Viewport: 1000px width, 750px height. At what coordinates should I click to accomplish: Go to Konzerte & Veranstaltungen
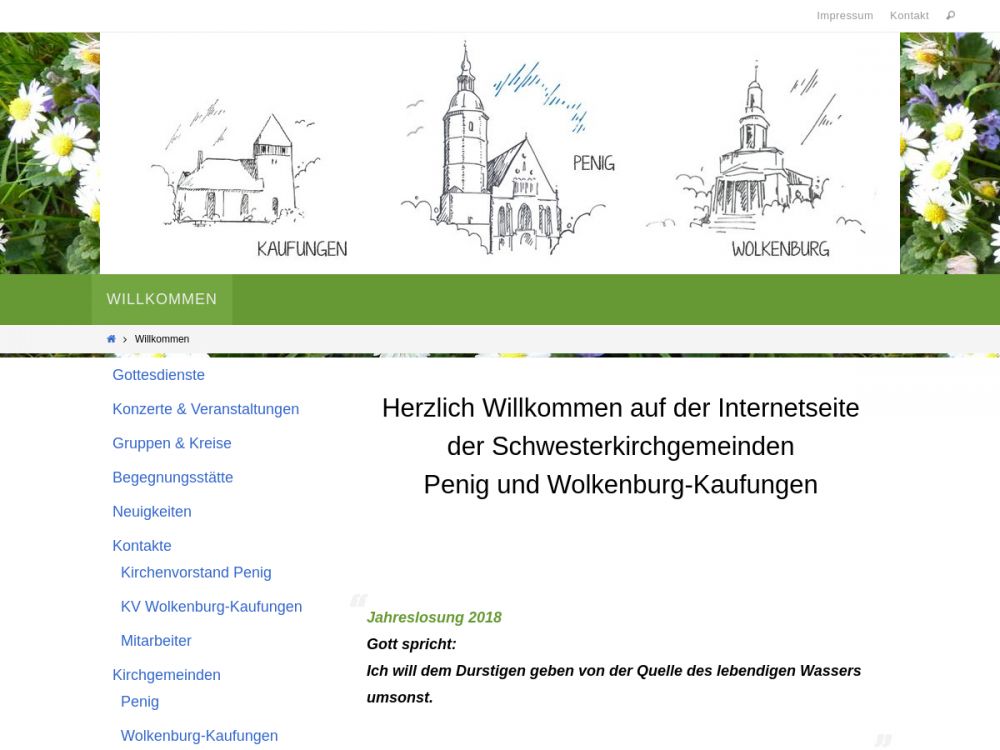pos(205,409)
